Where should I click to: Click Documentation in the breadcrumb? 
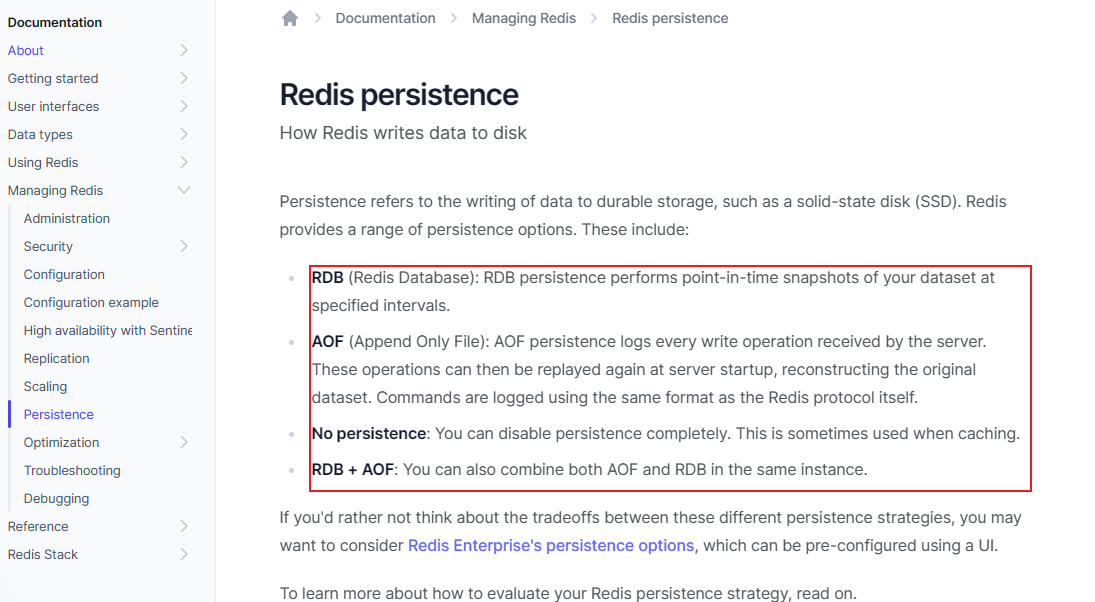pos(385,18)
